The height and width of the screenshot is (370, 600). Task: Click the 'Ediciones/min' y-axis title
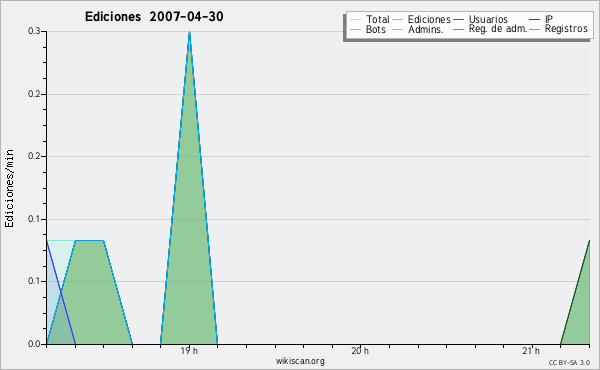point(9,189)
